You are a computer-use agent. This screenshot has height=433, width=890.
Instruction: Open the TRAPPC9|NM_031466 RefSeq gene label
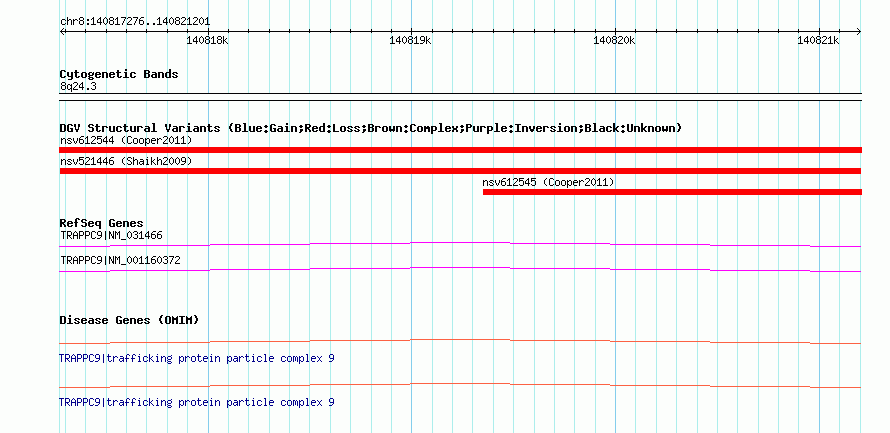click(111, 235)
